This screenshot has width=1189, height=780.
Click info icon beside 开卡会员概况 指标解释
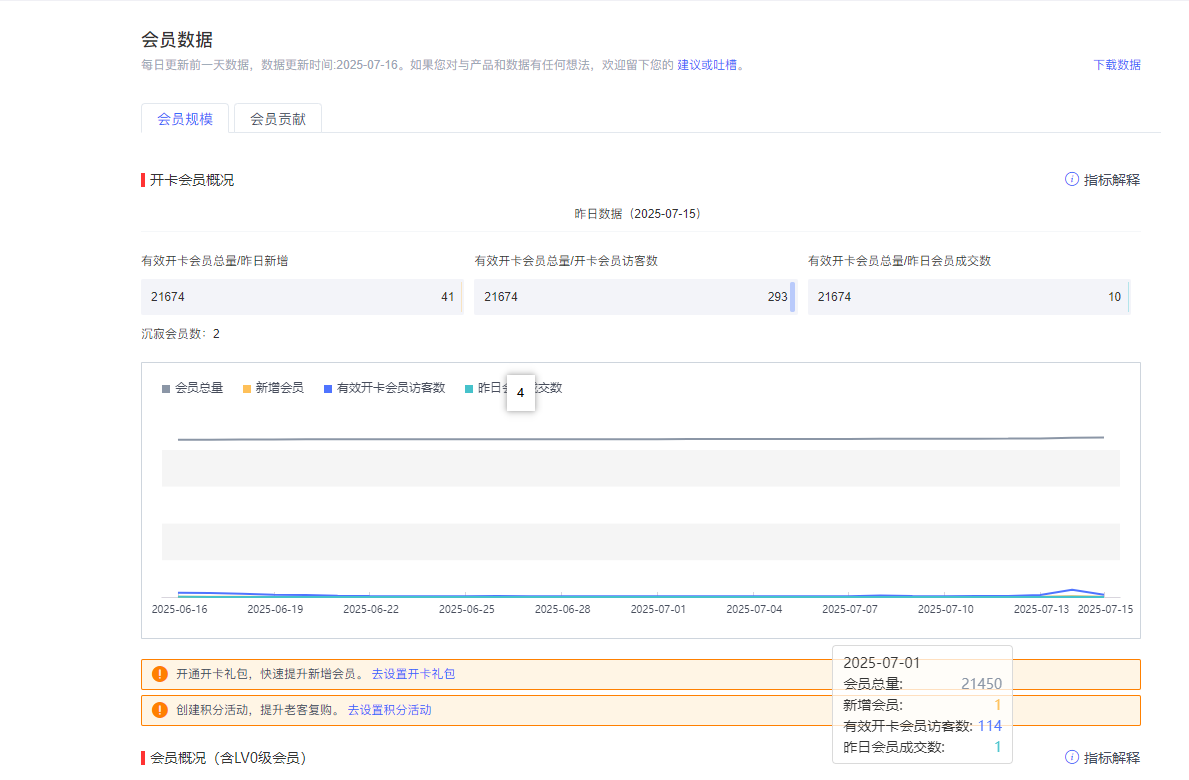click(x=1072, y=180)
